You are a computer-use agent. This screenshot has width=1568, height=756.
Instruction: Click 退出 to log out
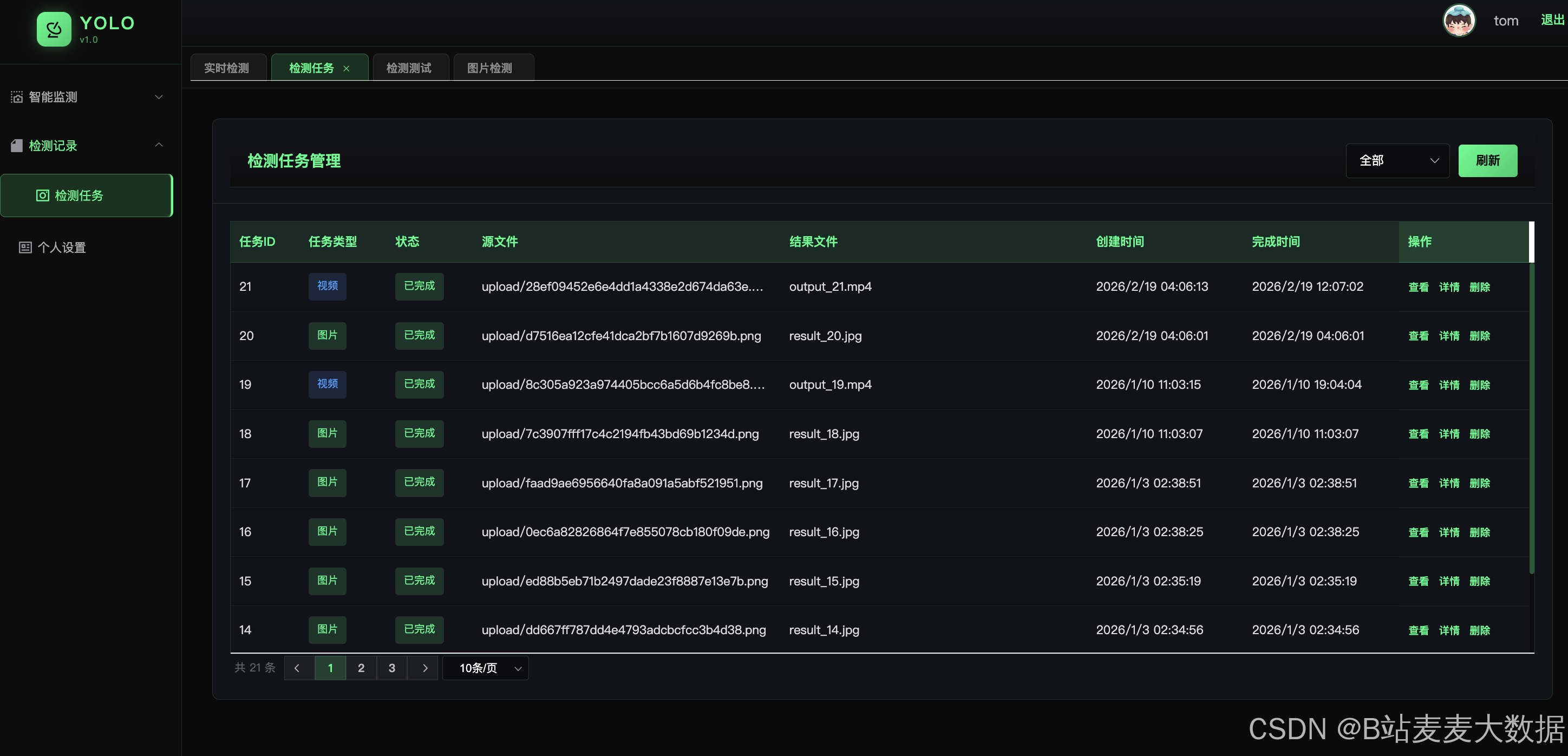point(1552,20)
